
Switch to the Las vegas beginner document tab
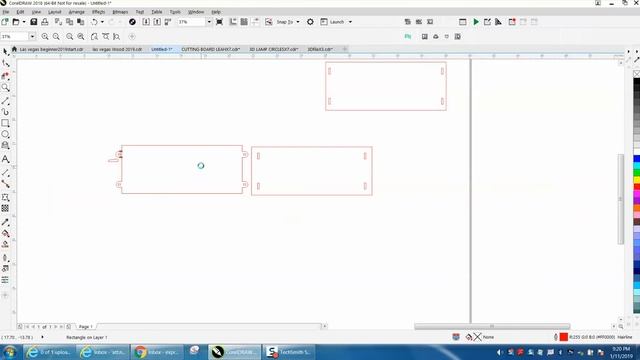[51, 49]
